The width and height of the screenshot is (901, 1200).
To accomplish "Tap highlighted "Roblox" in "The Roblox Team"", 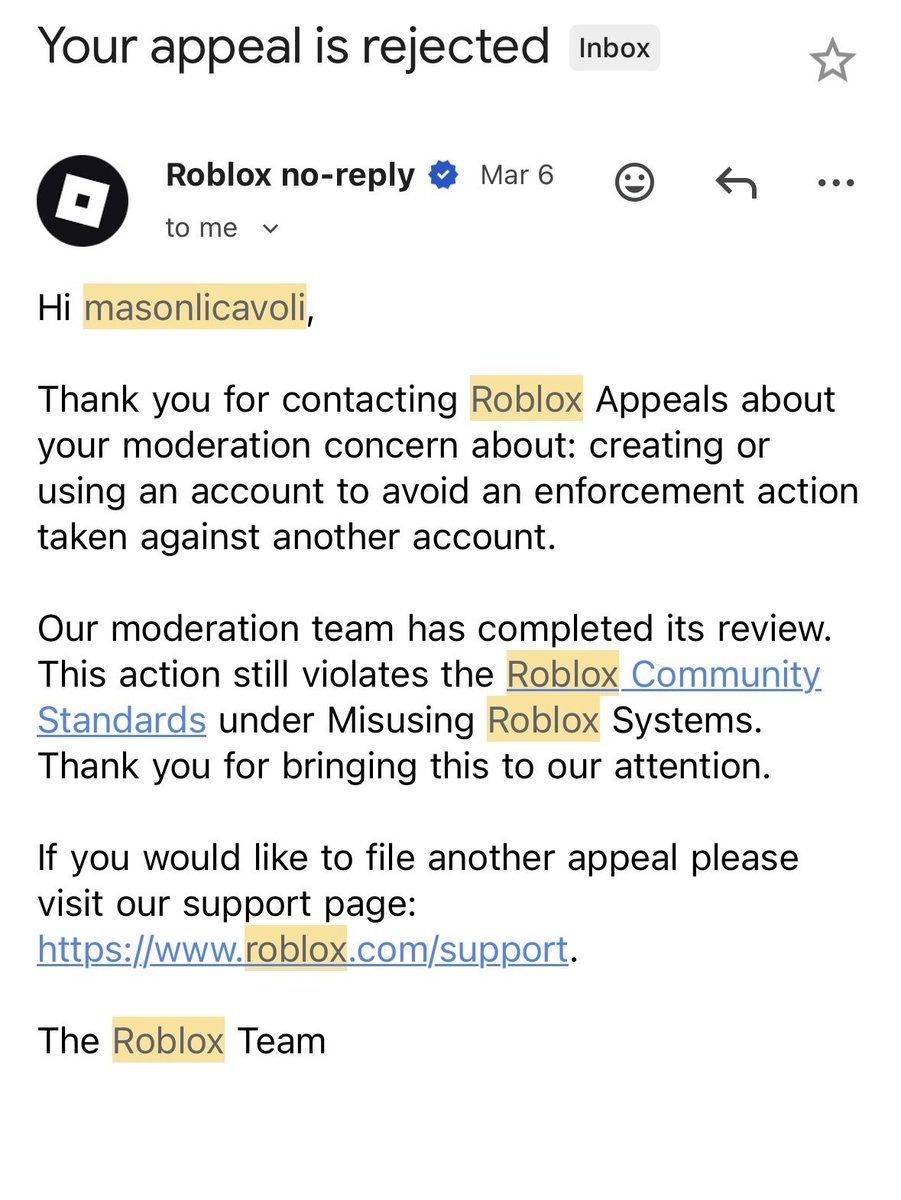I will point(168,1041).
